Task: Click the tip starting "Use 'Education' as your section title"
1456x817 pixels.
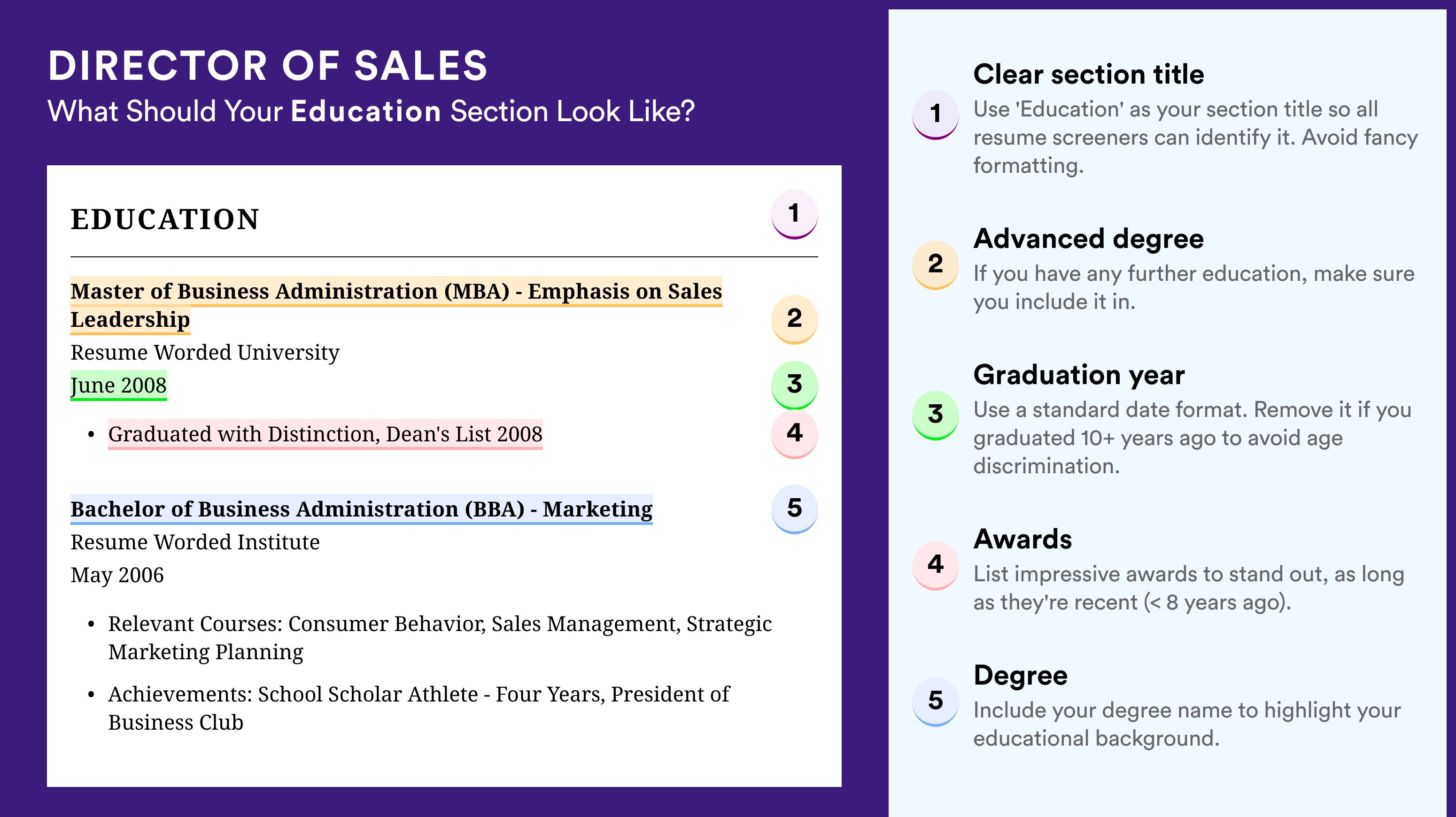Action: [1195, 137]
